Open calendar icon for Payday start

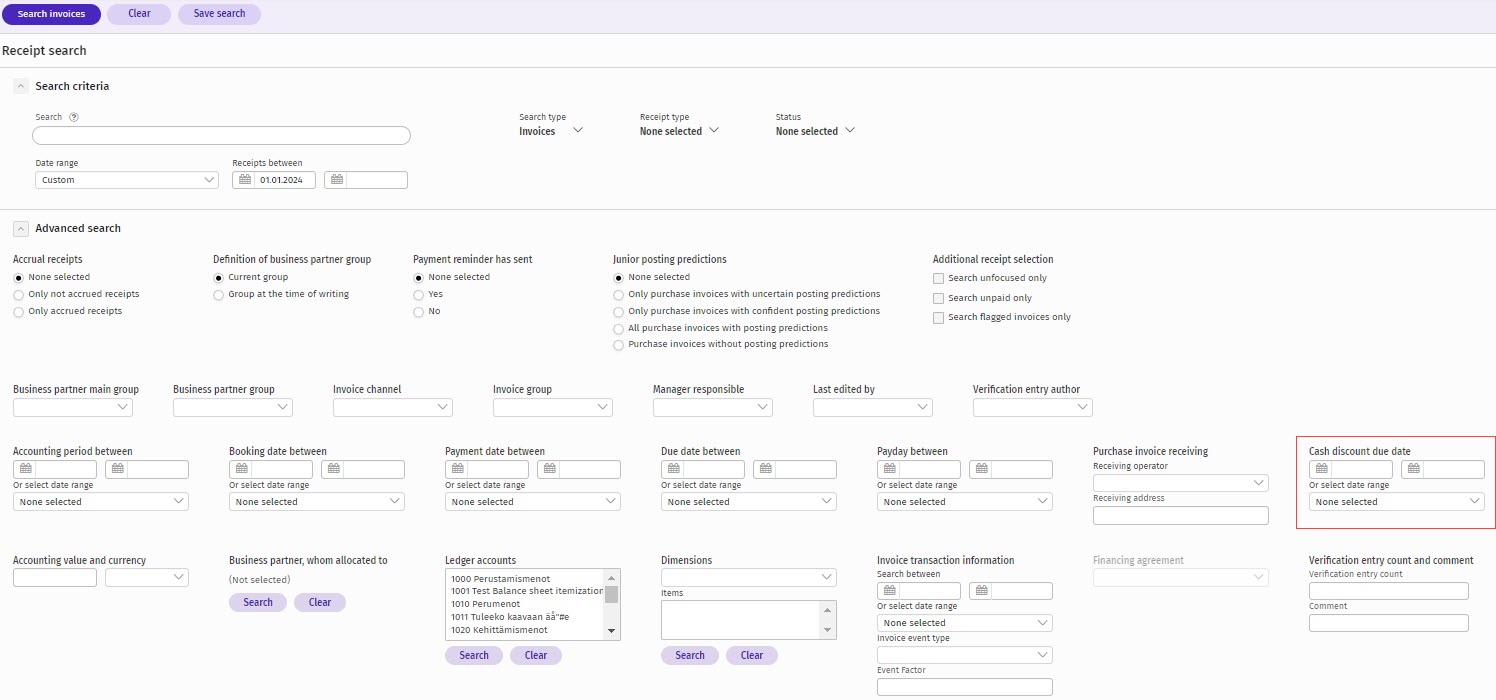[x=889, y=469]
